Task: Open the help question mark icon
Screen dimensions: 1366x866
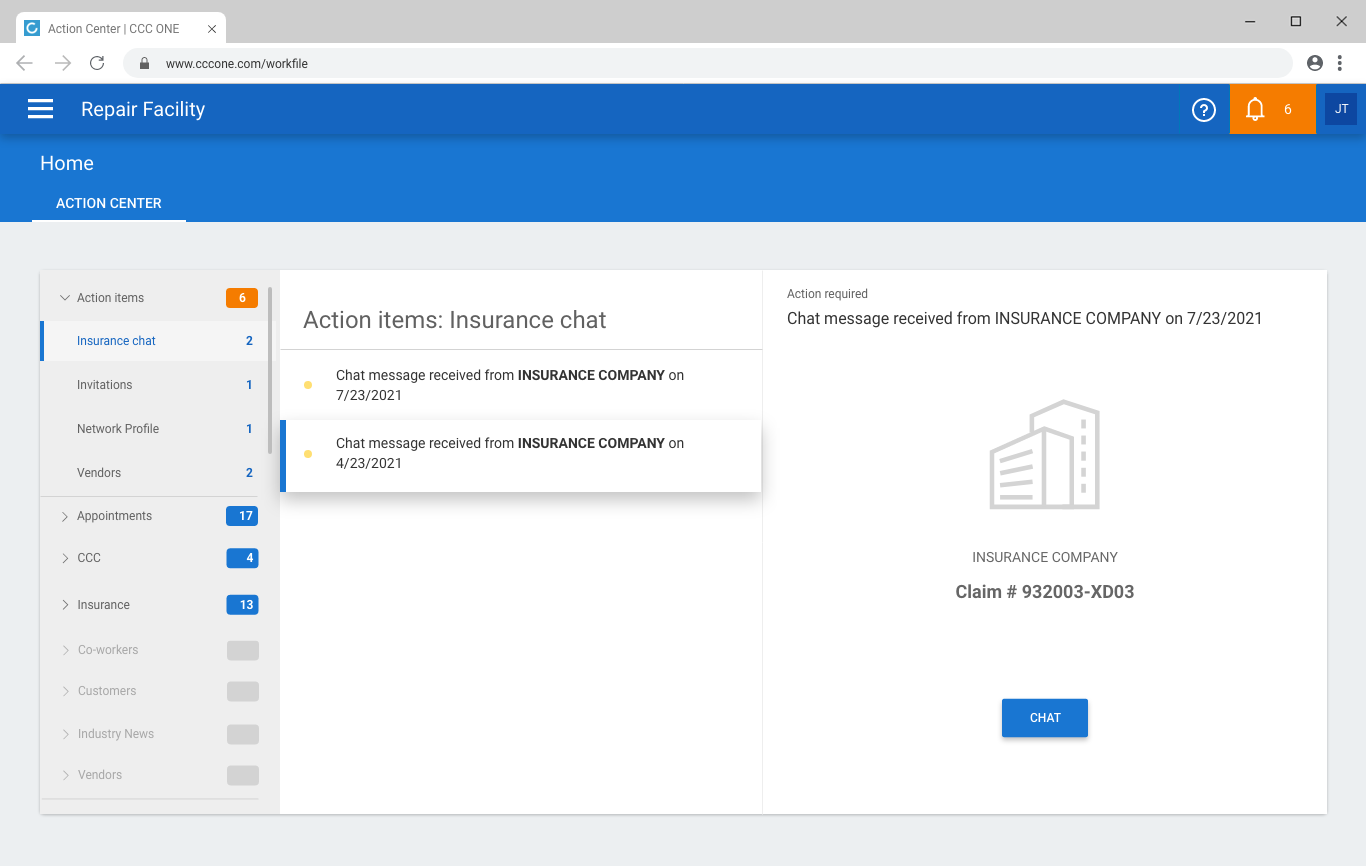Action: point(1204,109)
